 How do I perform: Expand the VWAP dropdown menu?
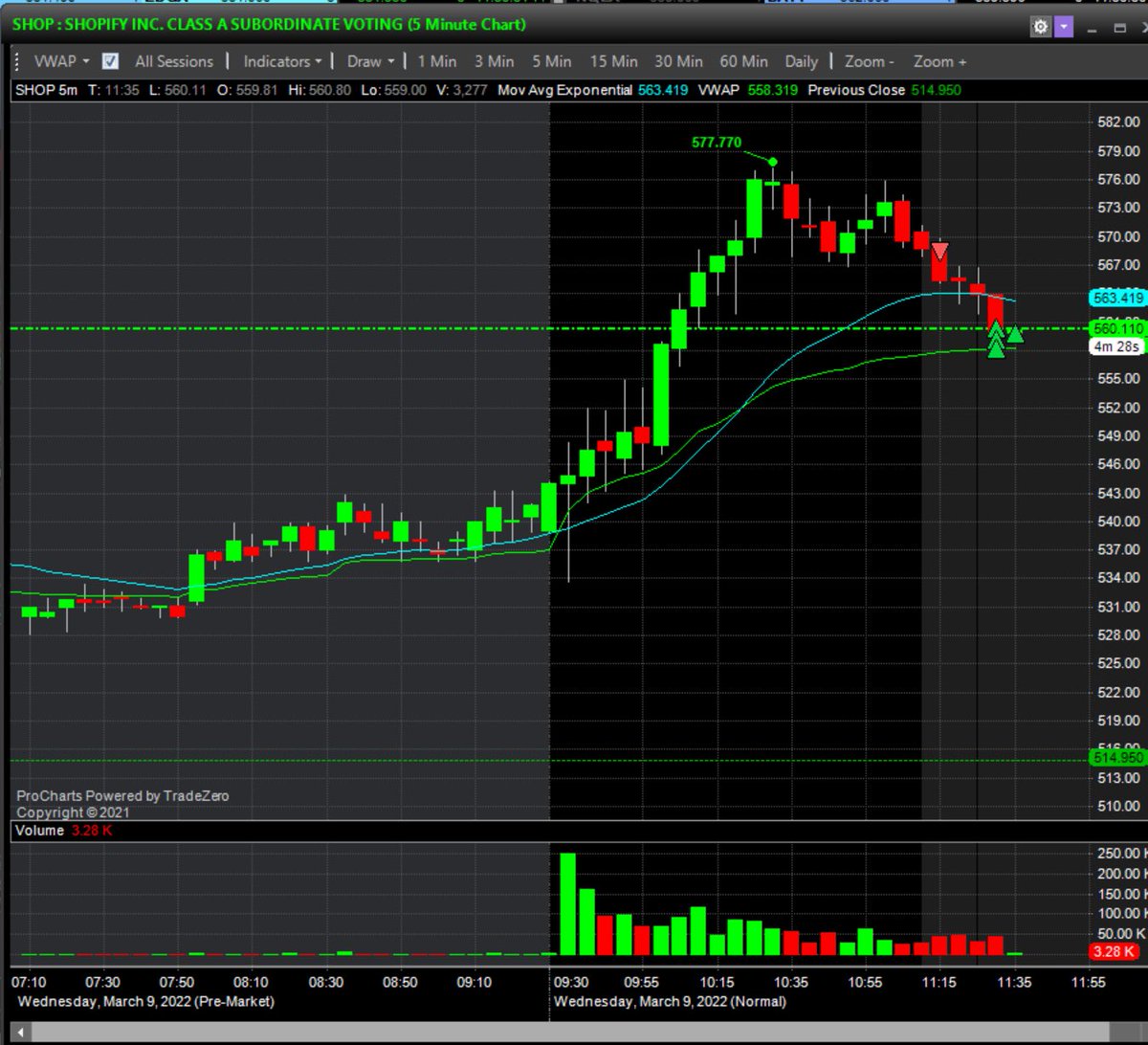click(62, 61)
